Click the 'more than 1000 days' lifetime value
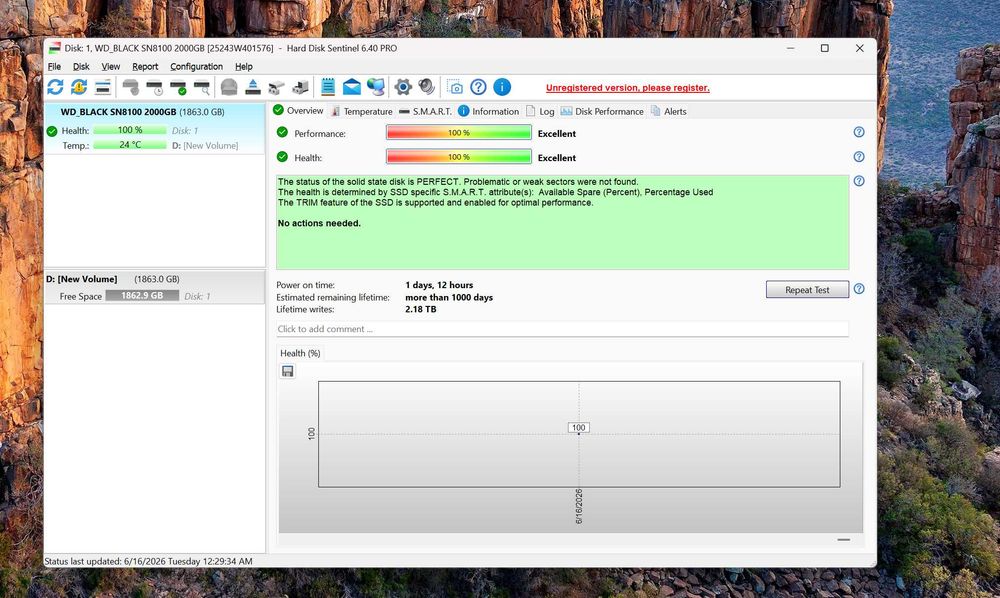1000x598 pixels. 449,297
